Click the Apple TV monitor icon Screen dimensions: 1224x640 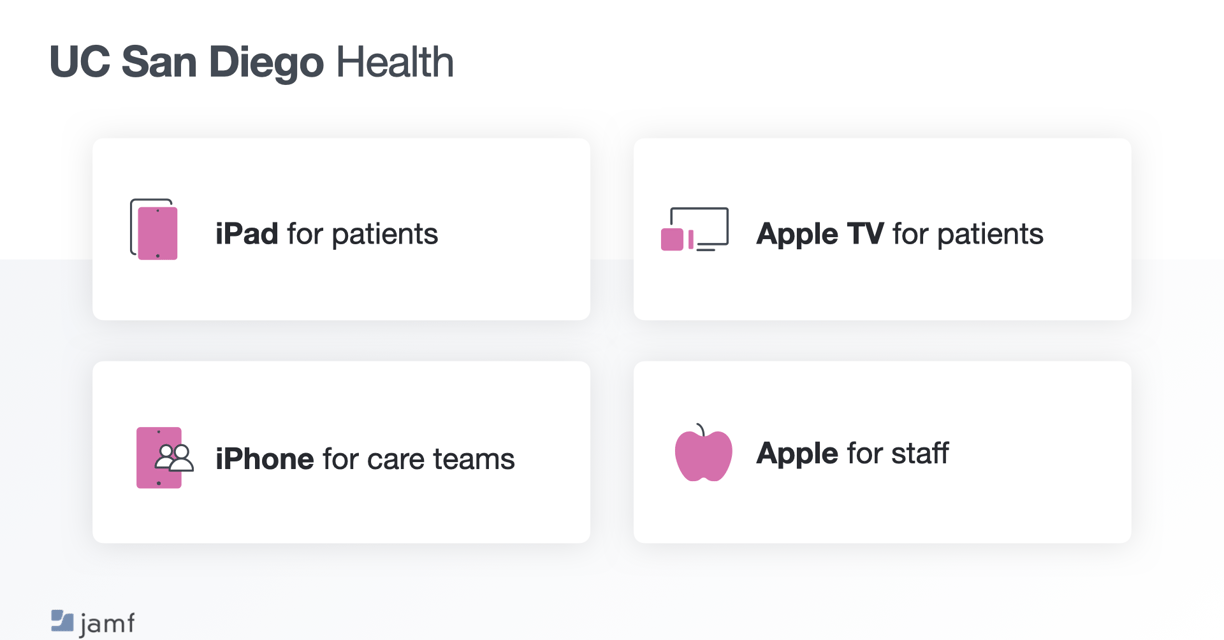[x=695, y=230]
